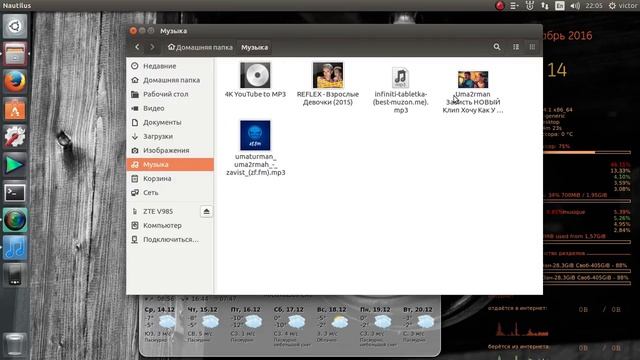
Task: Open Загрузки in the sidebar
Action: coord(170,136)
